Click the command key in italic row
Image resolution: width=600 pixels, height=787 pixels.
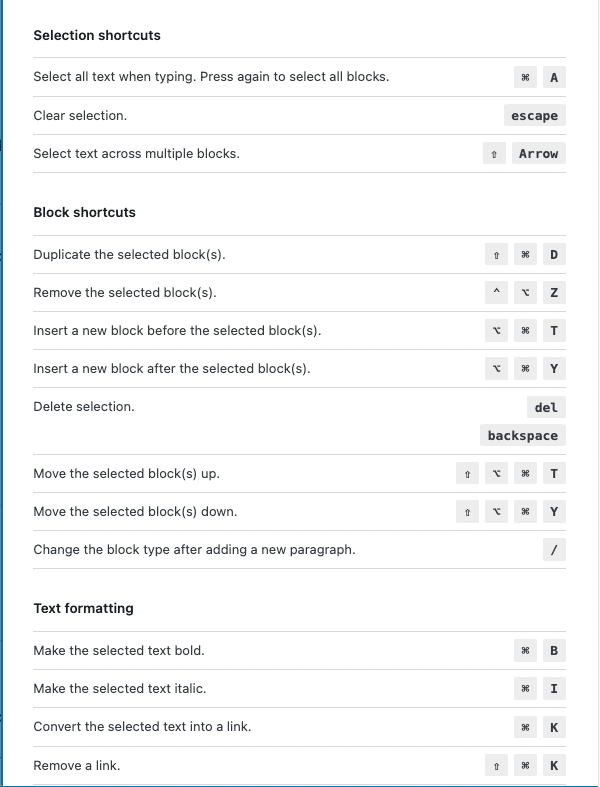coord(525,689)
